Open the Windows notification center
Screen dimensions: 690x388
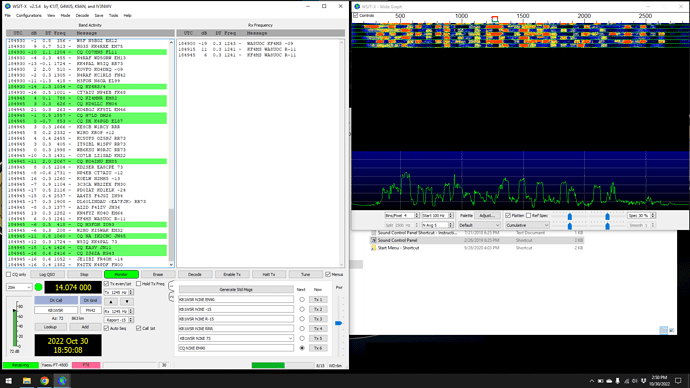(678, 381)
